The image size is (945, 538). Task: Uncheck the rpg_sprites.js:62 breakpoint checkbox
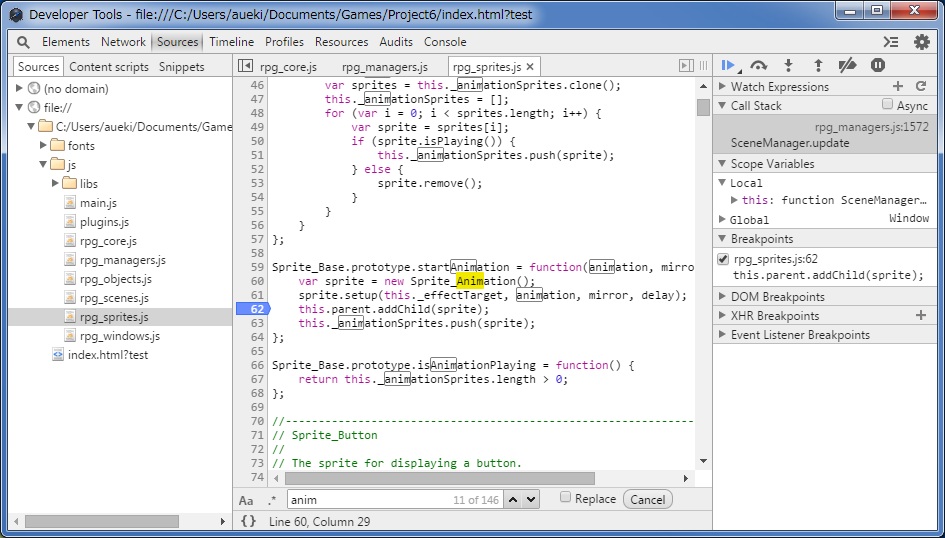click(723, 260)
